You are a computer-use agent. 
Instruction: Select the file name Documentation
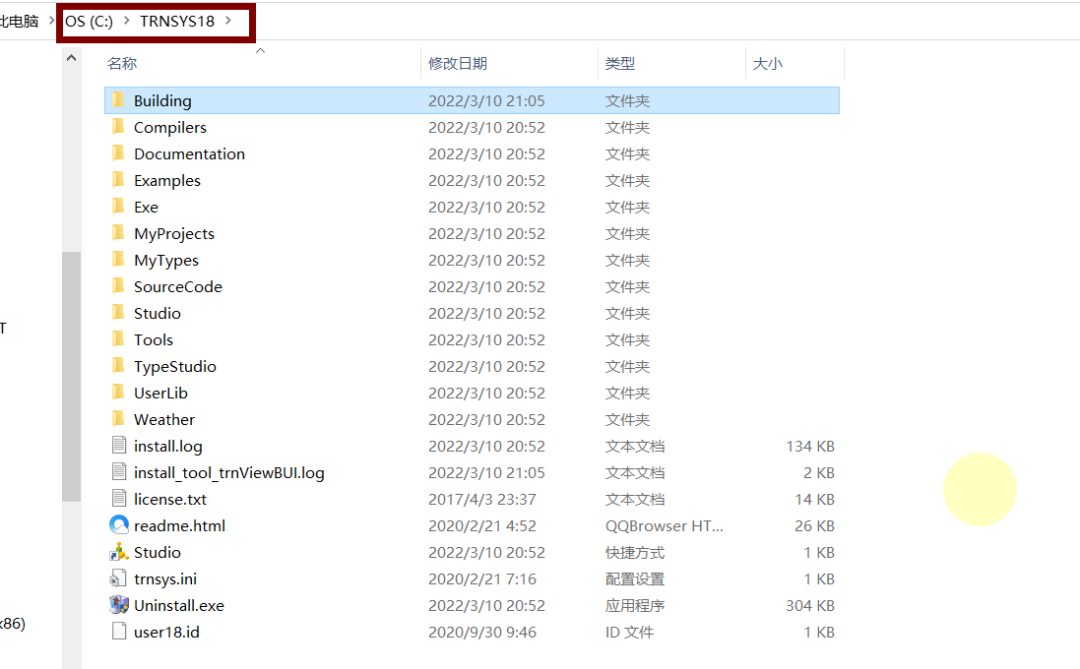coord(189,154)
